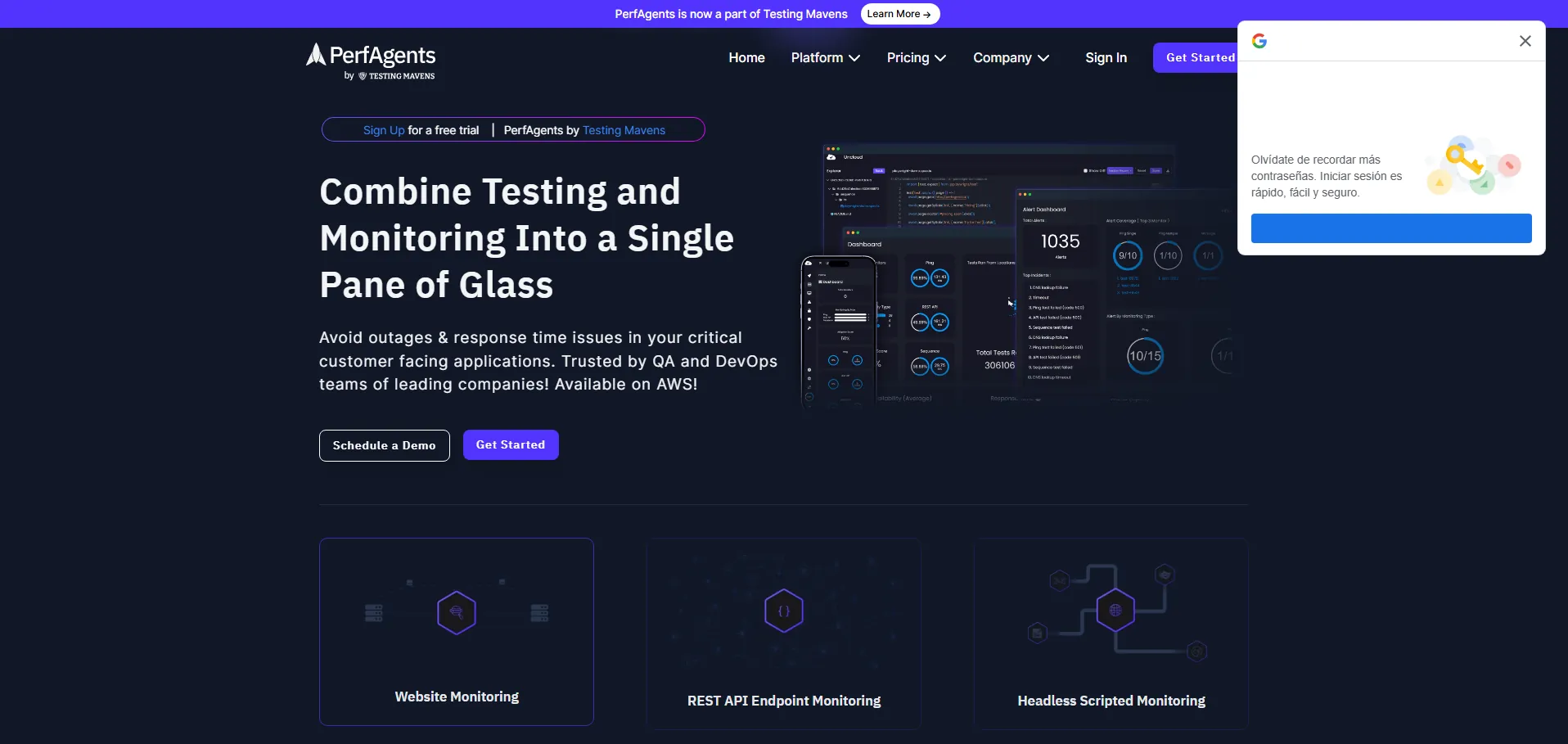
Task: Expand the Platform dropdown menu
Action: pos(825,58)
